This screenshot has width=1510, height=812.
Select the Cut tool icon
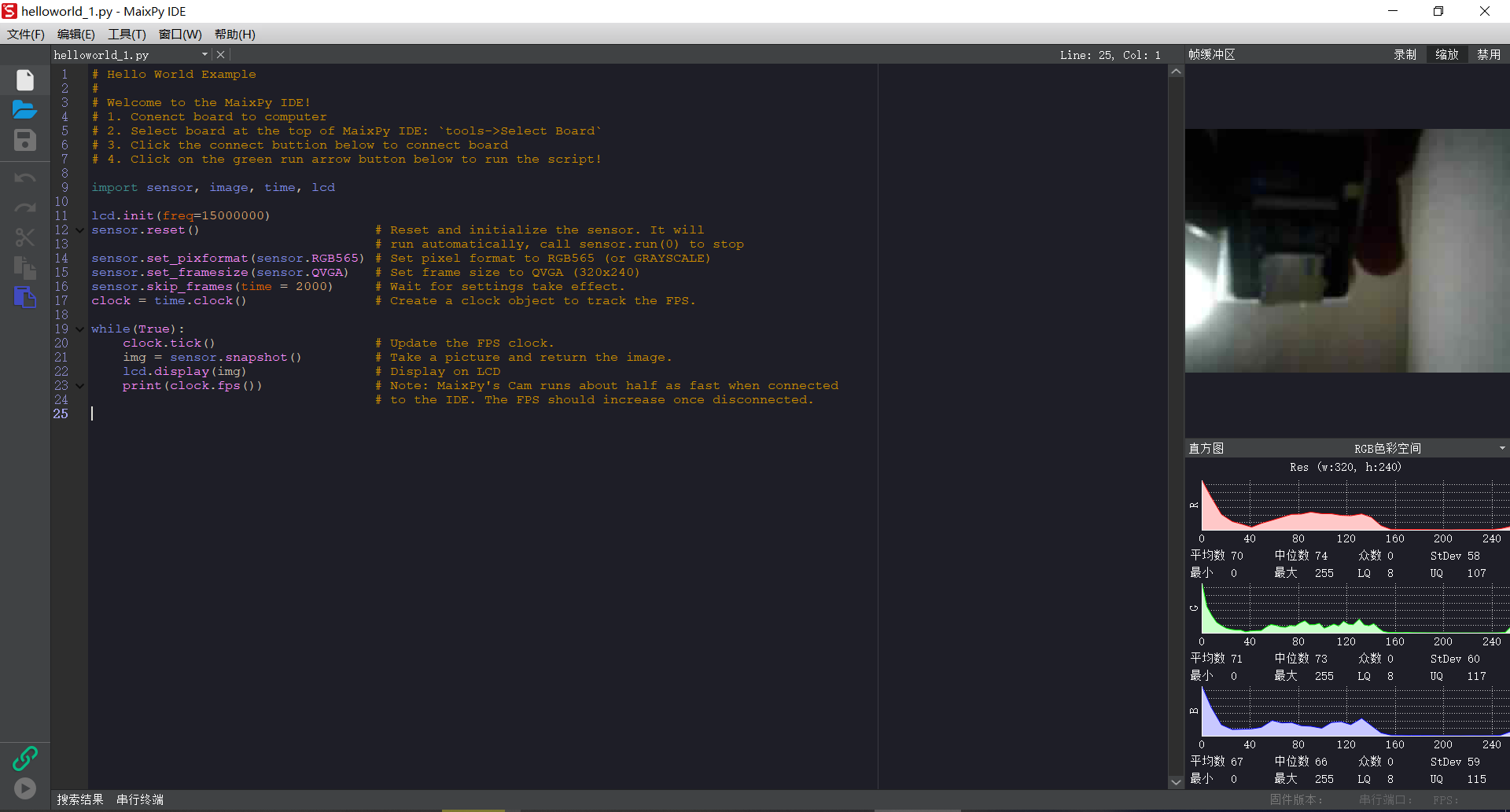click(24, 237)
